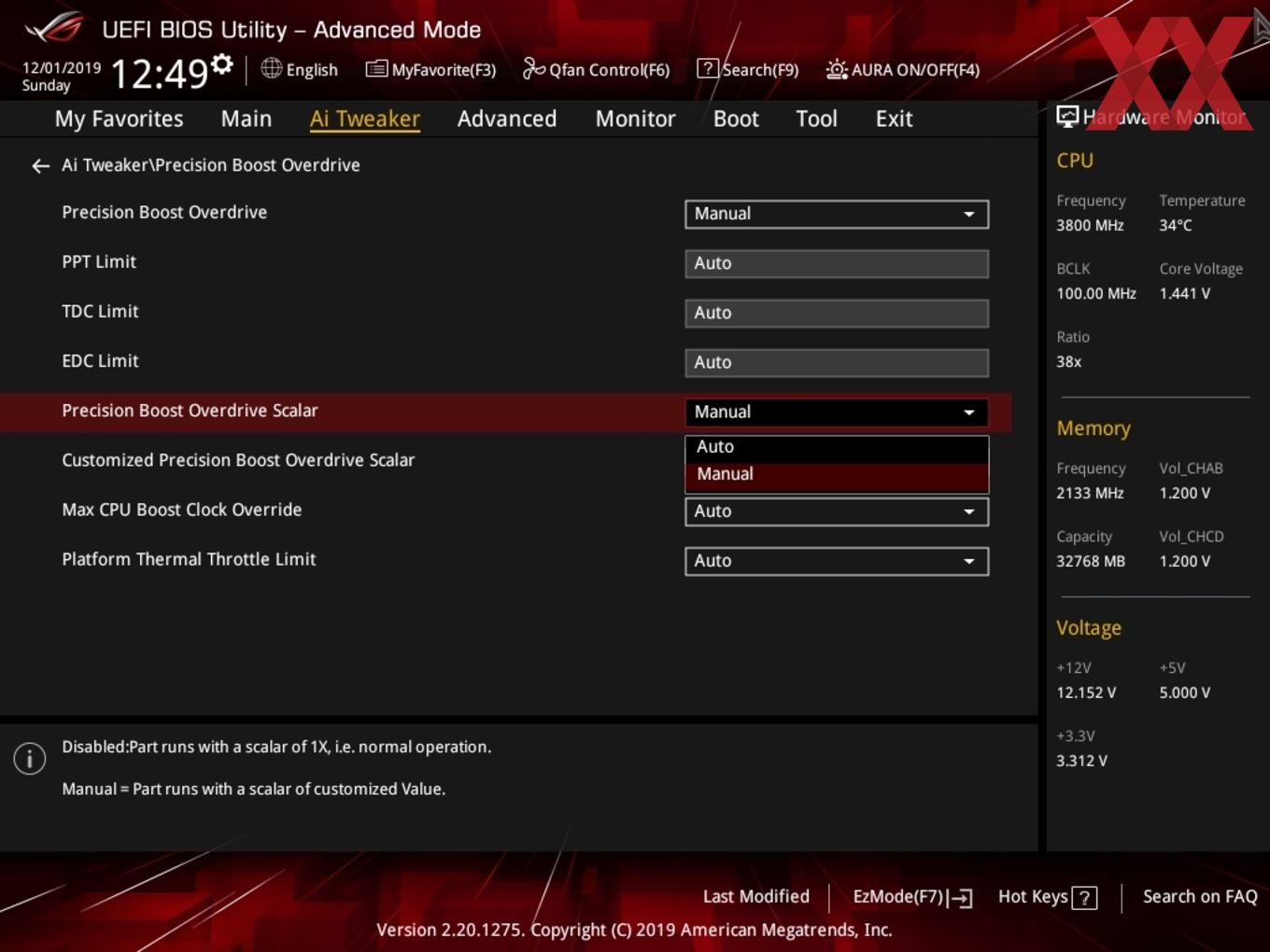The height and width of the screenshot is (952, 1270).
Task: Click the EDC Limit input field
Action: 837,362
